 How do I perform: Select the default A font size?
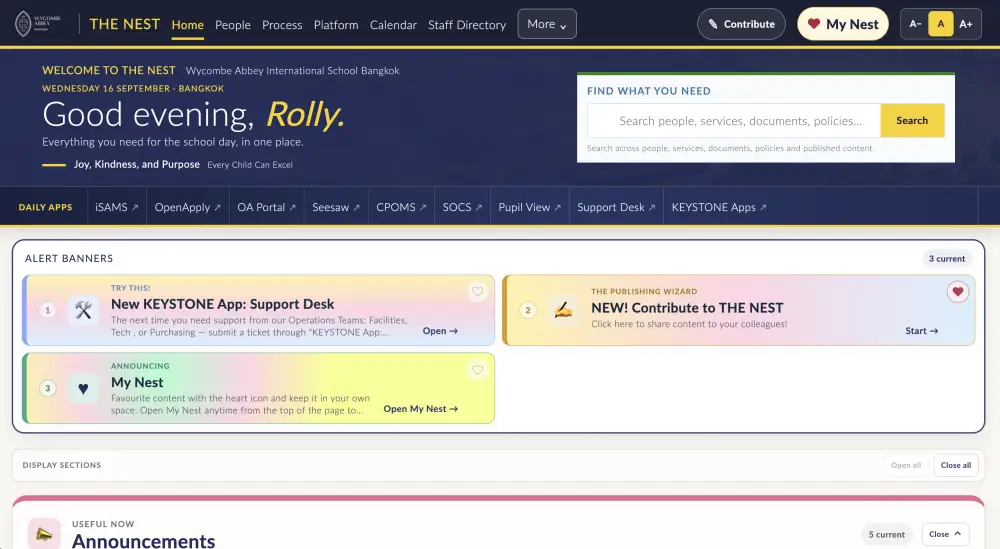pos(941,24)
